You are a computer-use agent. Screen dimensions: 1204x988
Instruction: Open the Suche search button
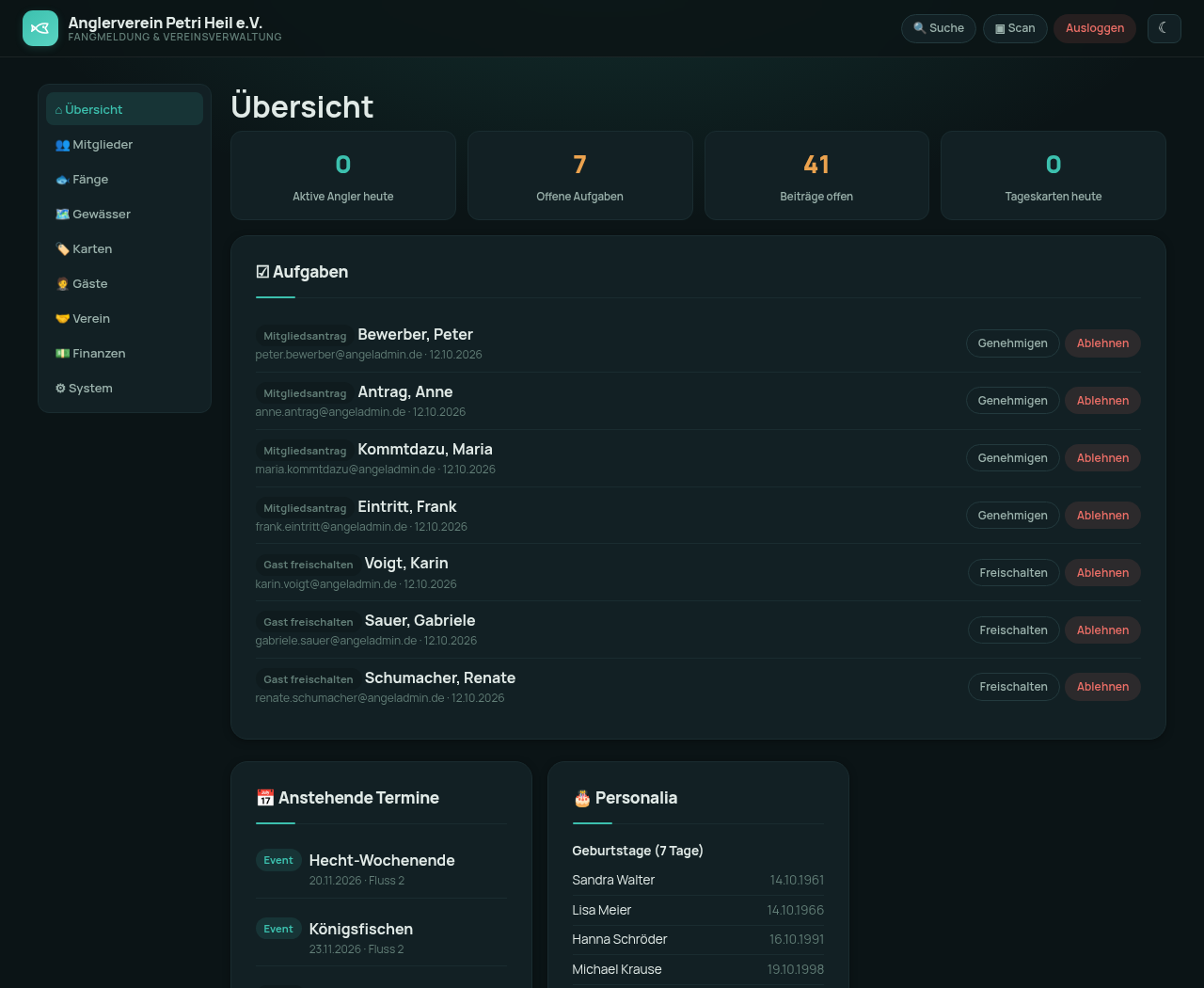click(x=939, y=28)
